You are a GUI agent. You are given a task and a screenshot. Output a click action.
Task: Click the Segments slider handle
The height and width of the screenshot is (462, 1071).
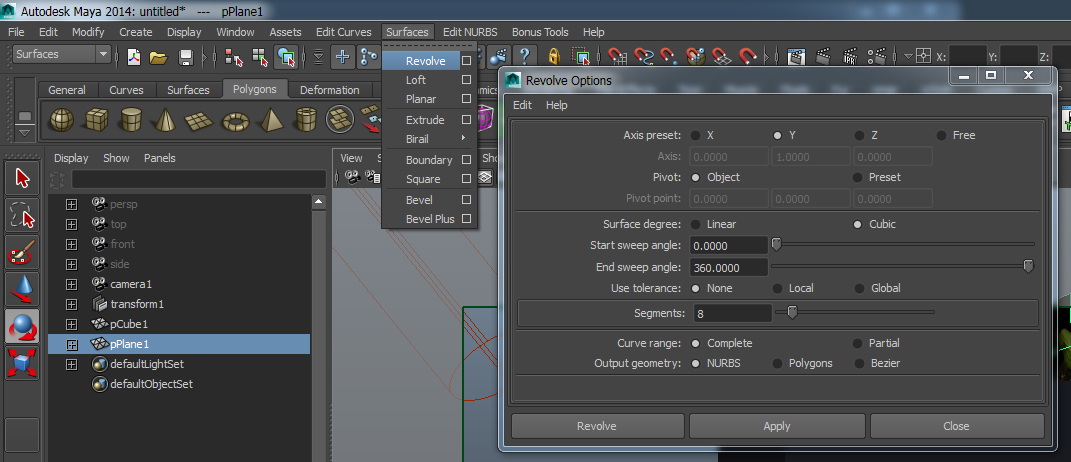[x=792, y=312]
